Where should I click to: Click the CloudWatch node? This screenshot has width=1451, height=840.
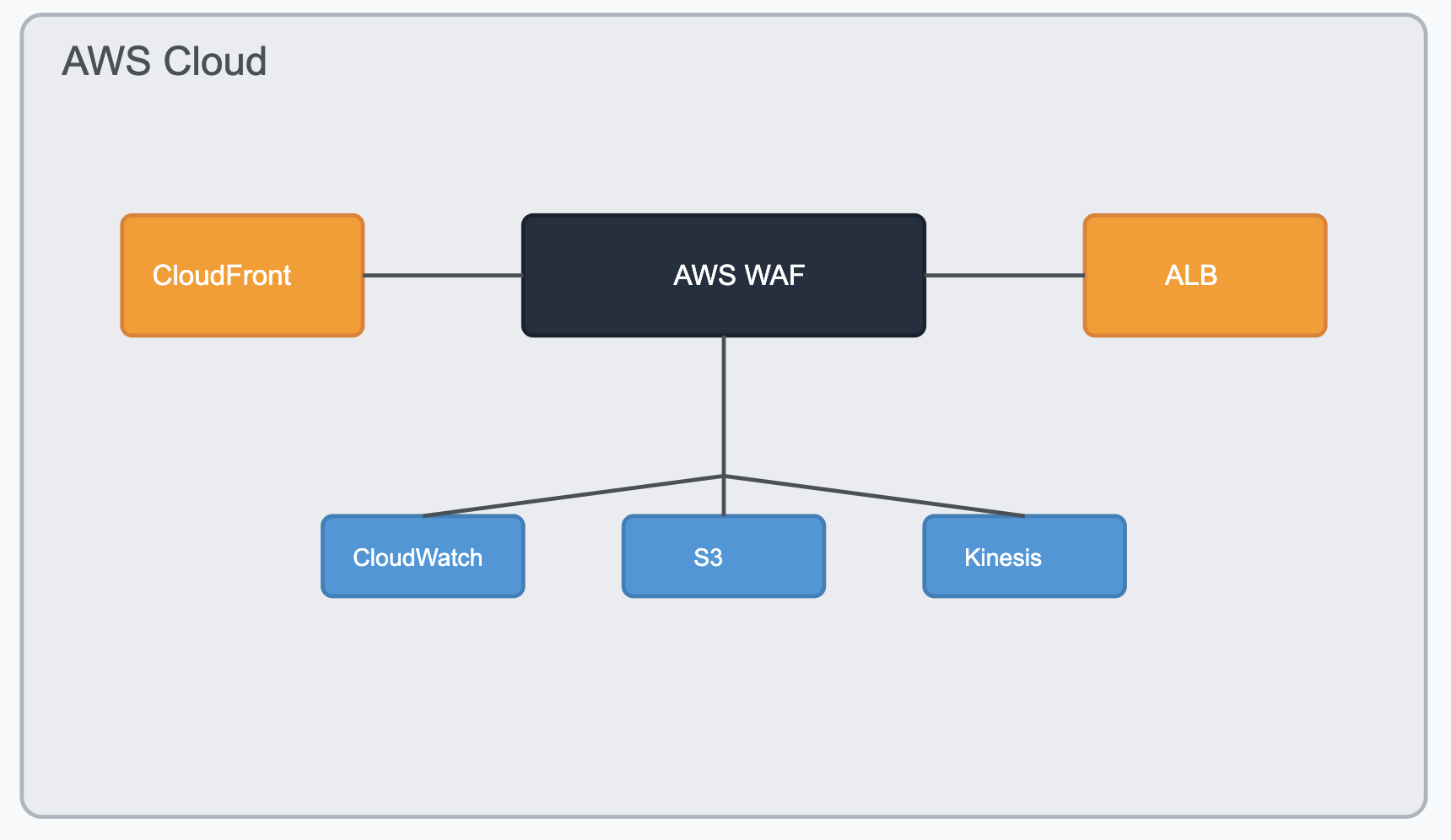(x=423, y=557)
